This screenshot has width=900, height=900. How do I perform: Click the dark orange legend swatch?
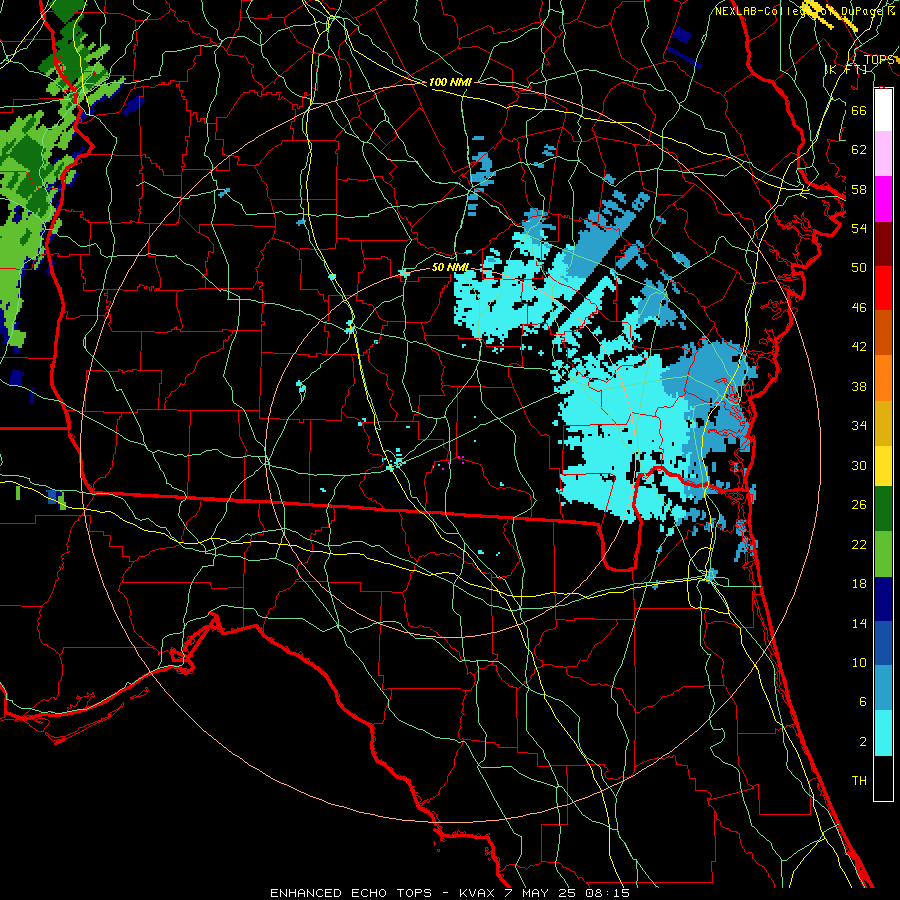pyautogui.click(x=883, y=332)
